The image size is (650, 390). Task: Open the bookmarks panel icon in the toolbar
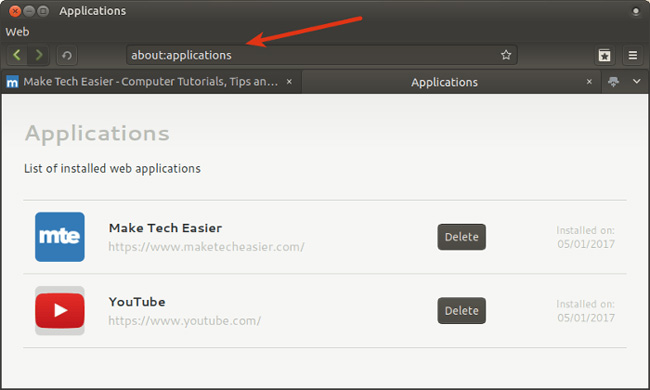point(604,55)
